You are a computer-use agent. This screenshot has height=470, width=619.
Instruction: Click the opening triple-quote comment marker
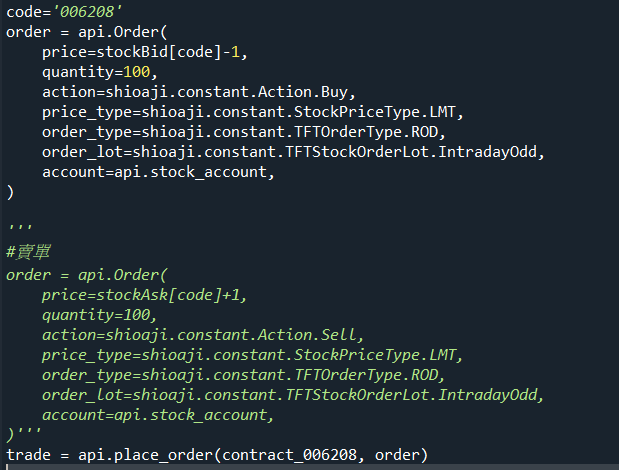click(20, 227)
